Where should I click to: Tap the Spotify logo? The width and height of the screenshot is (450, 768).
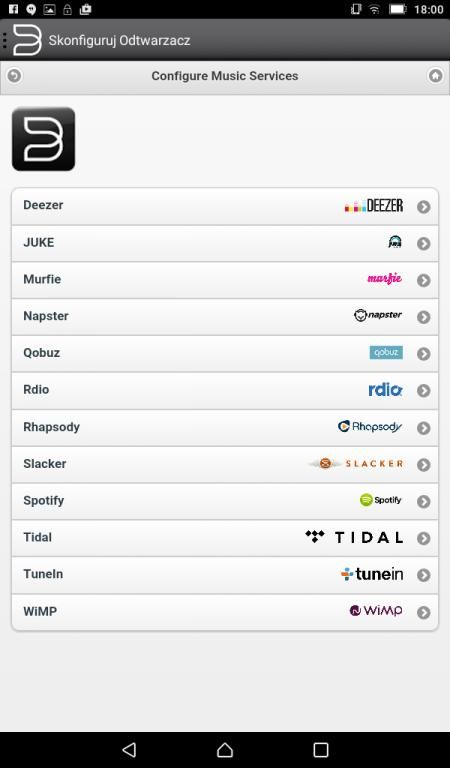coord(381,500)
